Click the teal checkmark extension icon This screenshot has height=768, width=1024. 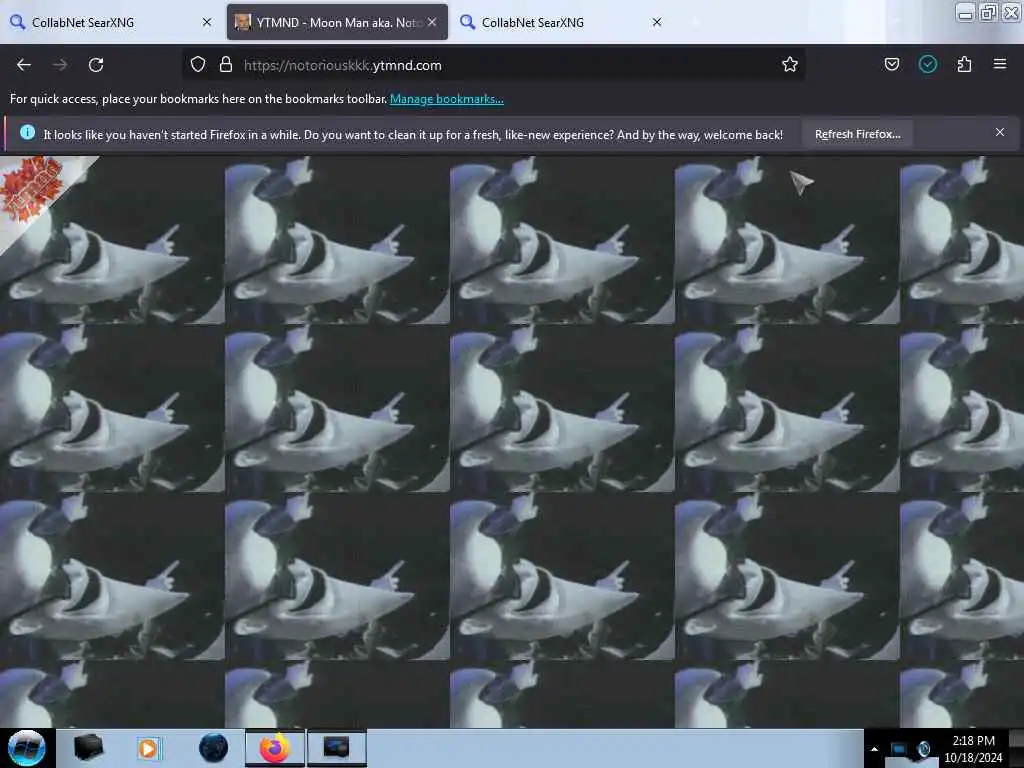[927, 64]
